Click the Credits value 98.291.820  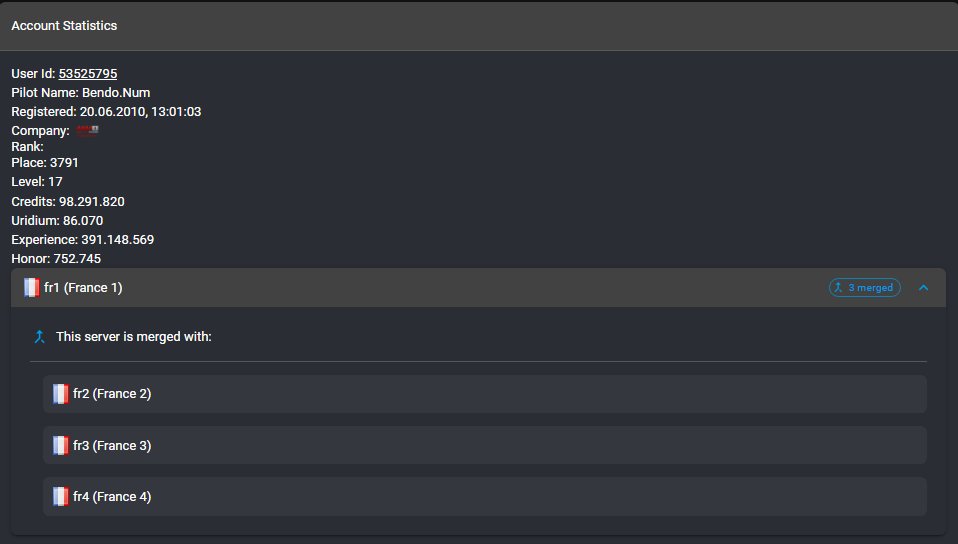[x=92, y=202]
